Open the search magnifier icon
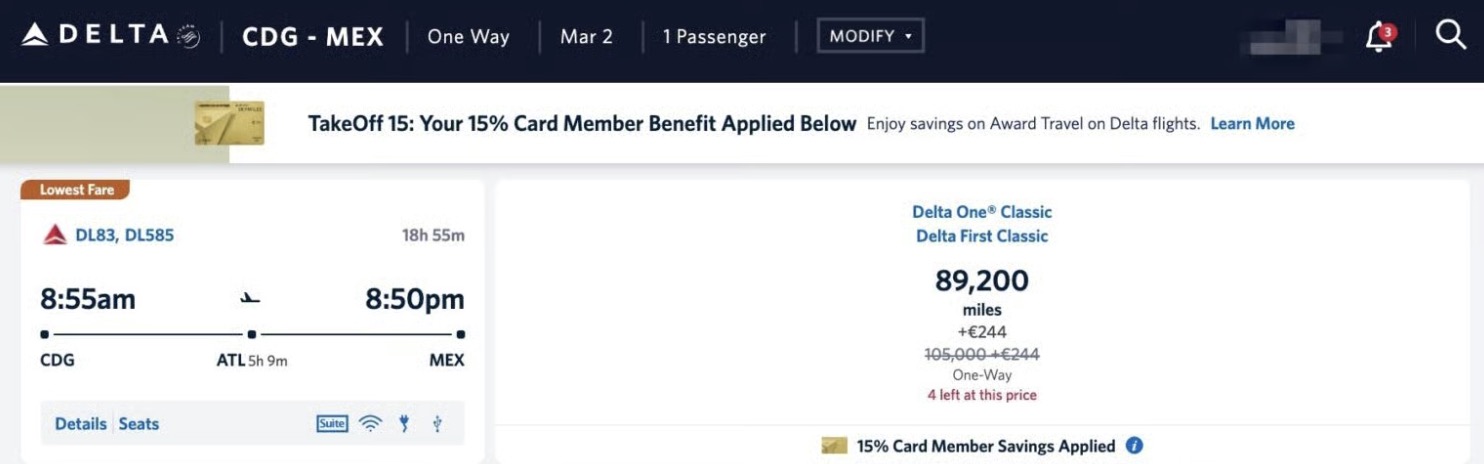1484x464 pixels. [x=1450, y=35]
